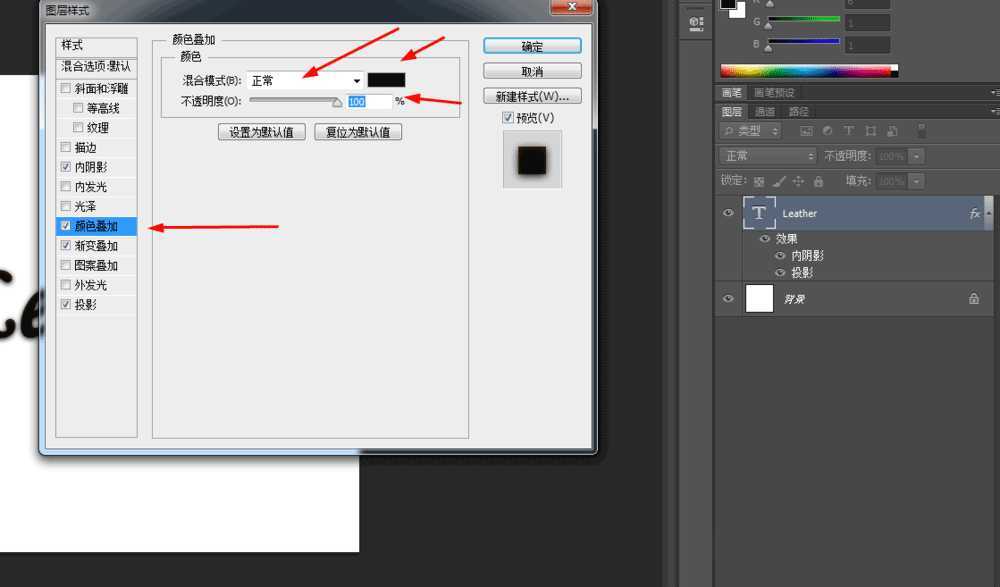Click the fx icon on Leather layer
This screenshot has height=587, width=1000.
pos(975,213)
